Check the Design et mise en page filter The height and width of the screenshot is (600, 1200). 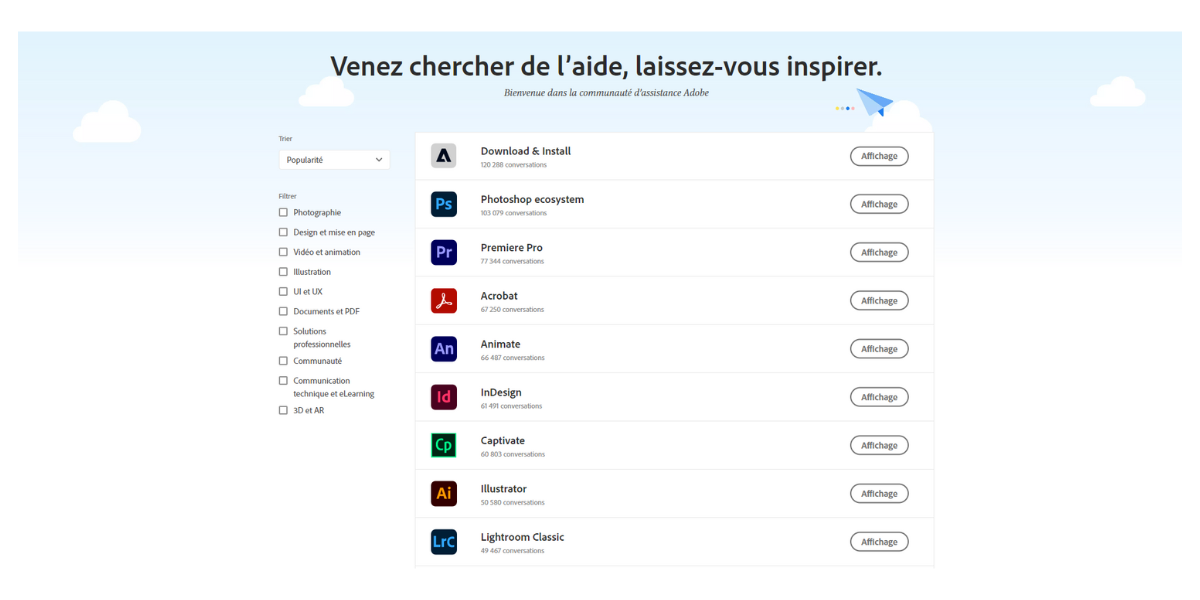click(x=283, y=232)
